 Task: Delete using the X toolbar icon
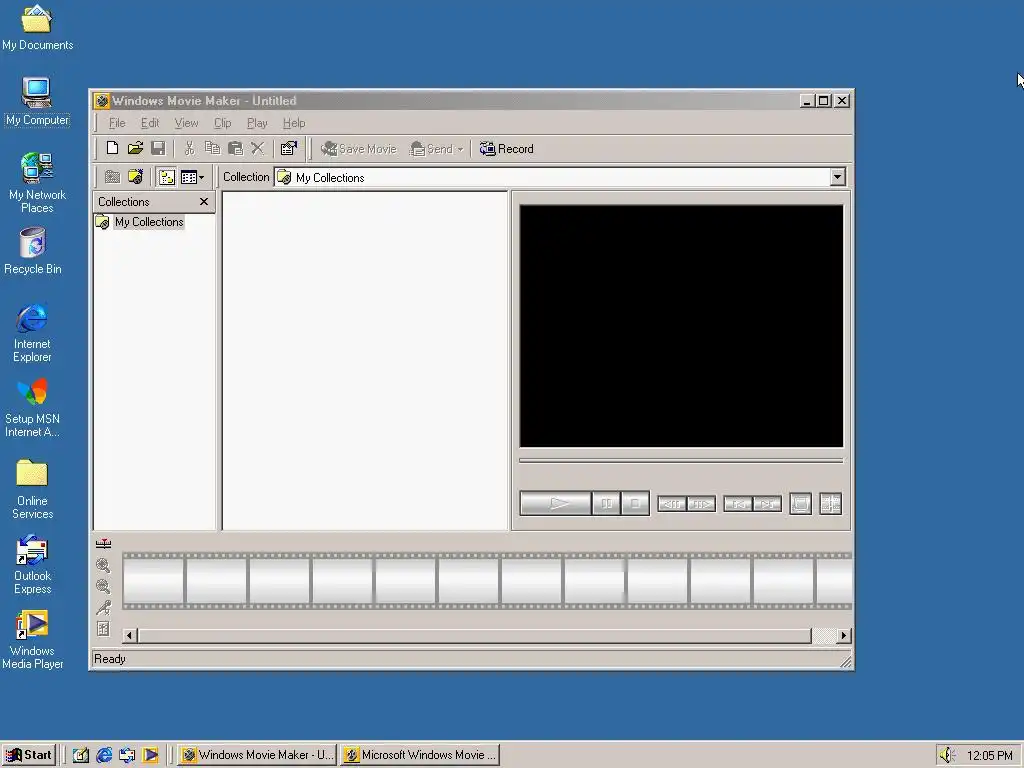(258, 148)
